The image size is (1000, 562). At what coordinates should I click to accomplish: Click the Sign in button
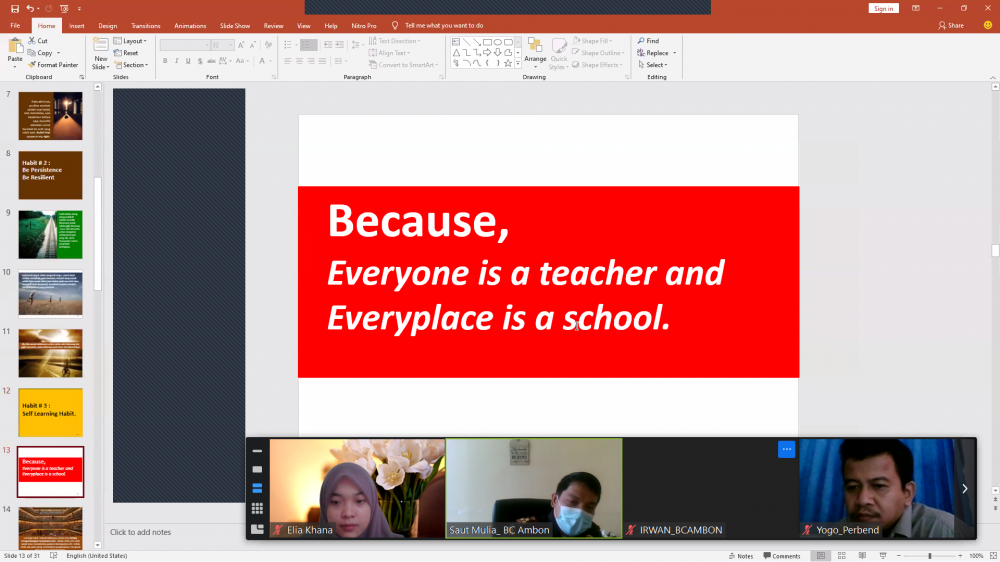883,8
